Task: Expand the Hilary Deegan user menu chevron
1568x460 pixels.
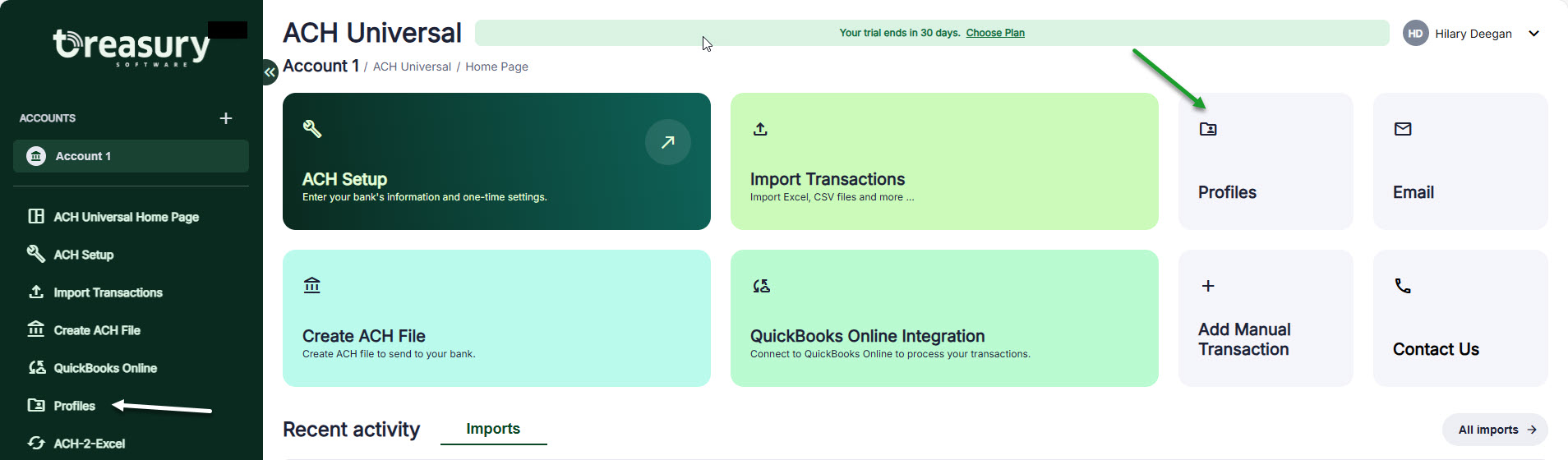Action: [1533, 34]
